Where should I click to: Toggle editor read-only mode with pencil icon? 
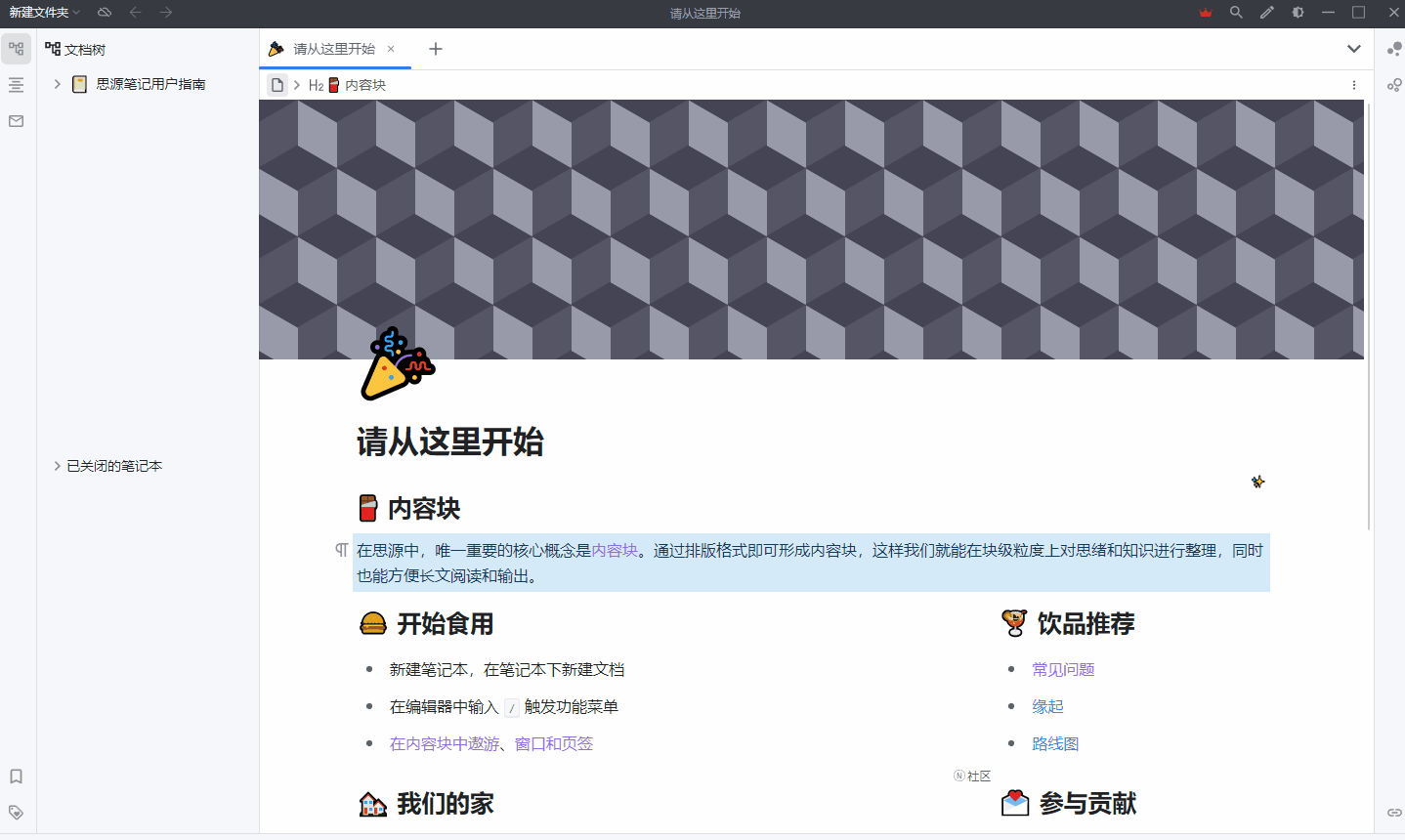click(1265, 13)
